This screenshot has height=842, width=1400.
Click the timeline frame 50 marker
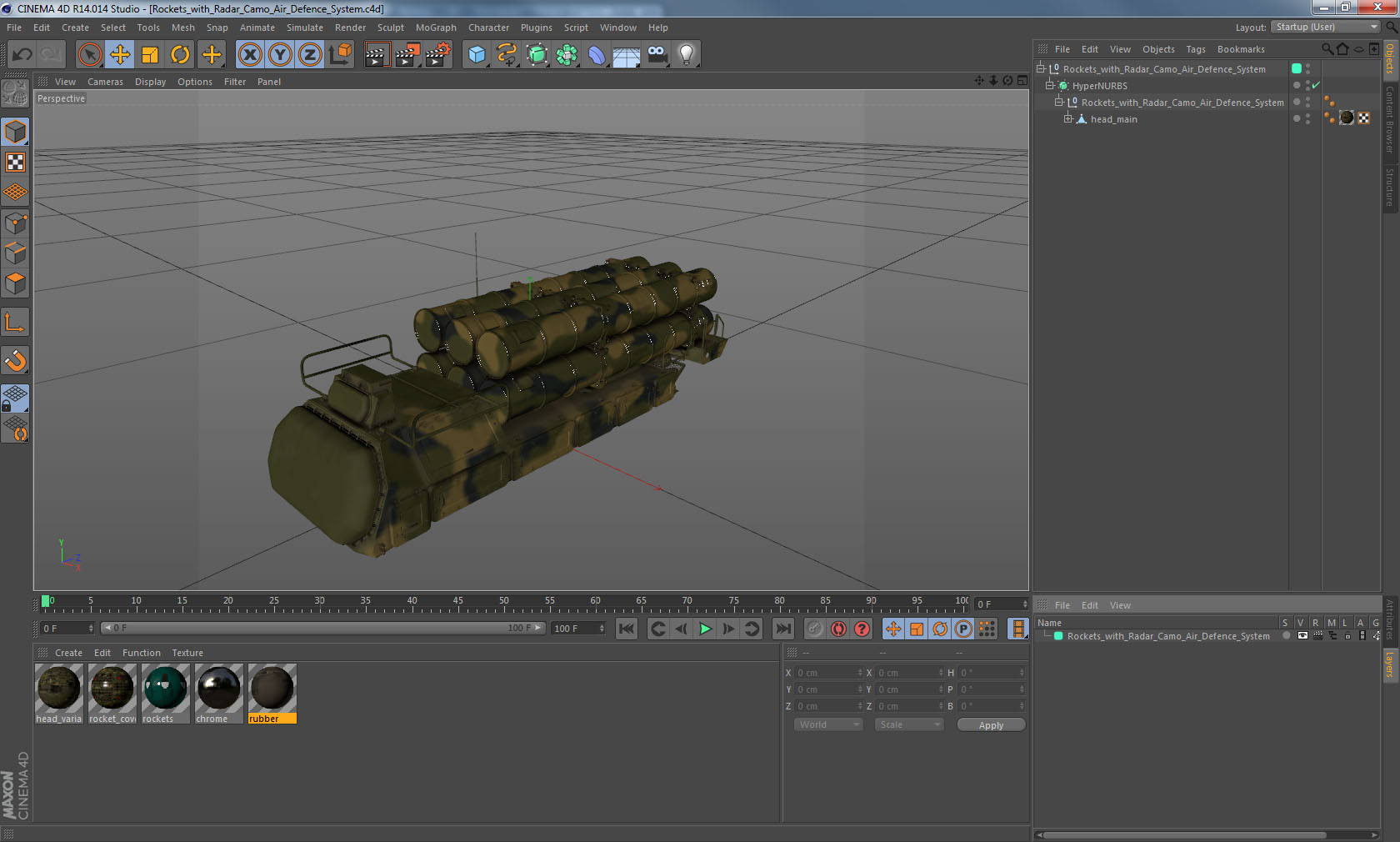pos(503,601)
